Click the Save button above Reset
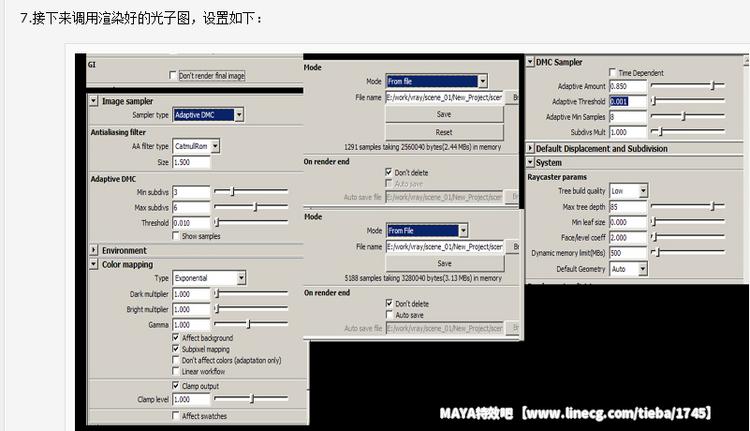Image resolution: width=750 pixels, height=431 pixels. point(444,114)
